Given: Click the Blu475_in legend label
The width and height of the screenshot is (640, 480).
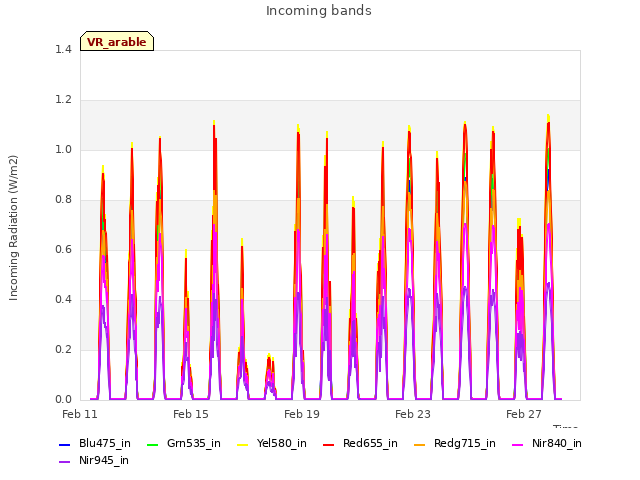Looking at the screenshot, I should point(105,443).
